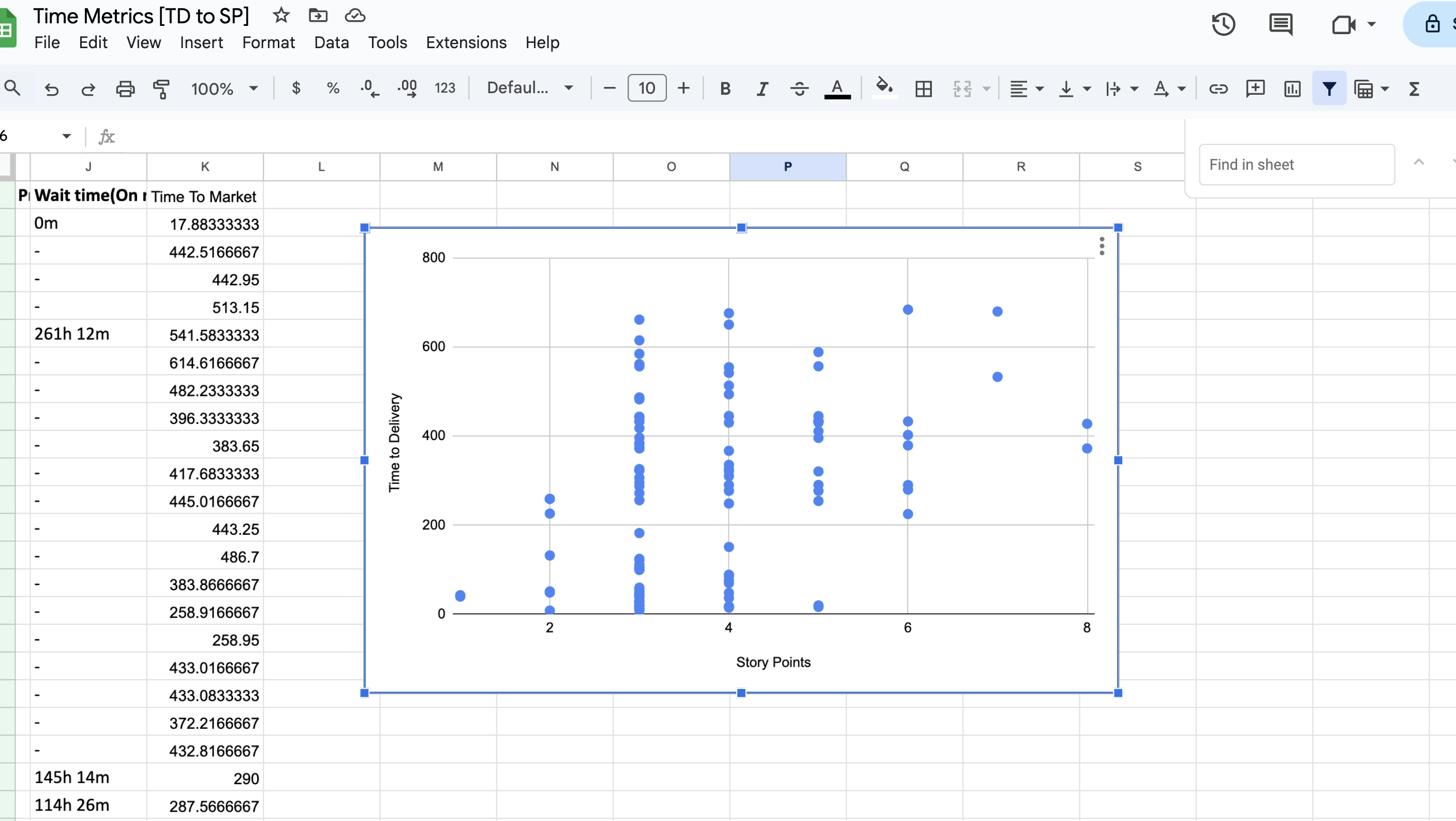Expand the zoom level dropdown
1456x821 pixels.
point(253,88)
